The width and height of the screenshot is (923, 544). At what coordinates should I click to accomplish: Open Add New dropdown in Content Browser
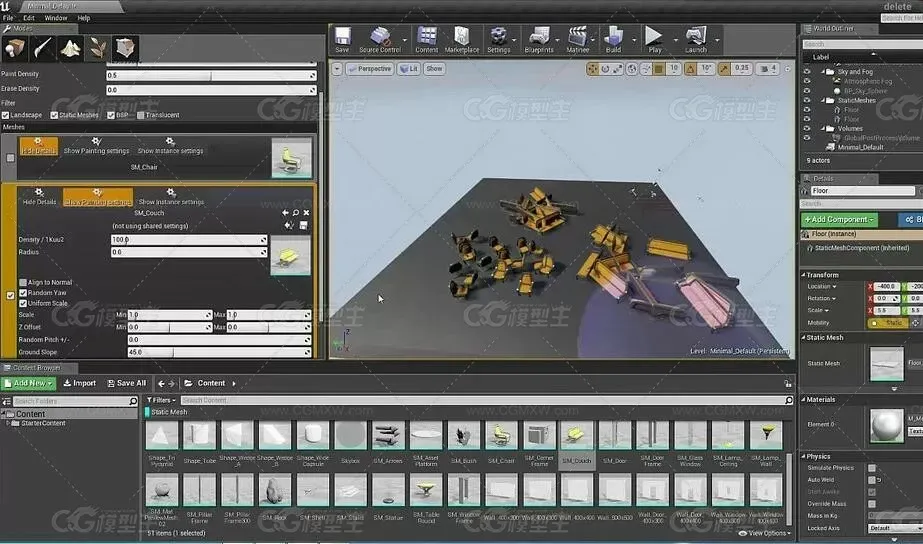pyautogui.click(x=29, y=383)
